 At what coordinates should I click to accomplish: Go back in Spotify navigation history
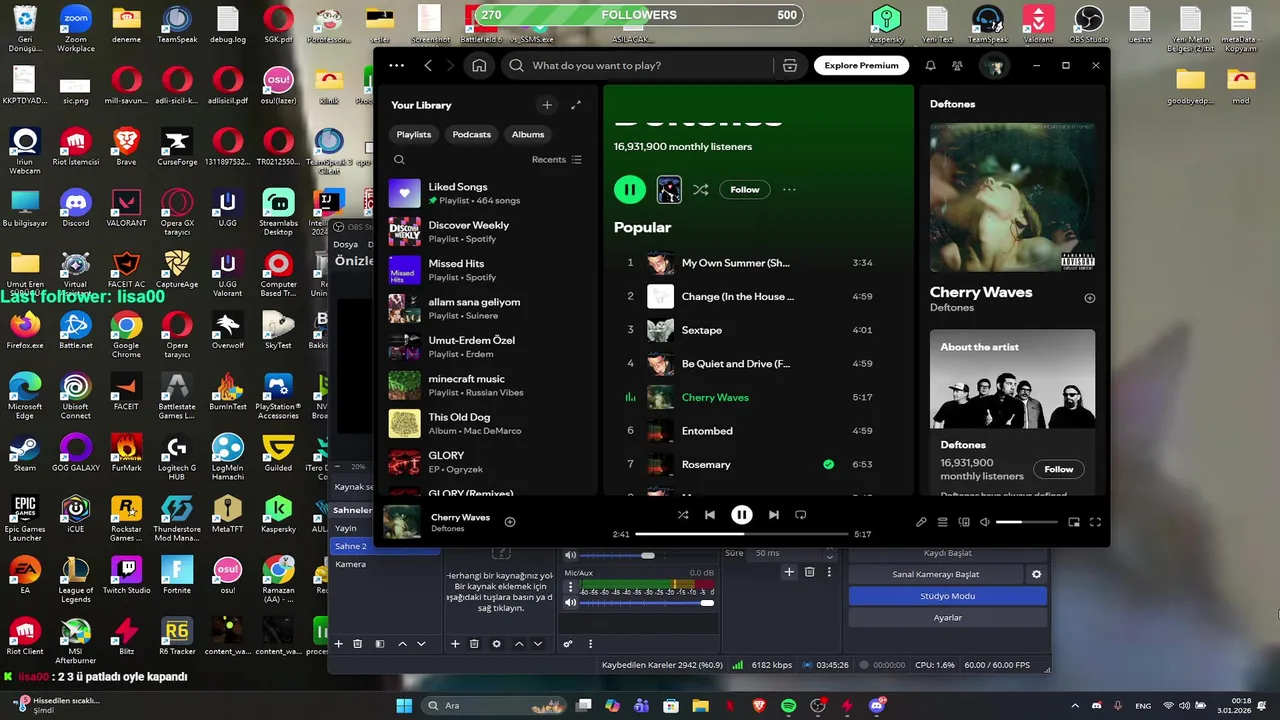(428, 65)
